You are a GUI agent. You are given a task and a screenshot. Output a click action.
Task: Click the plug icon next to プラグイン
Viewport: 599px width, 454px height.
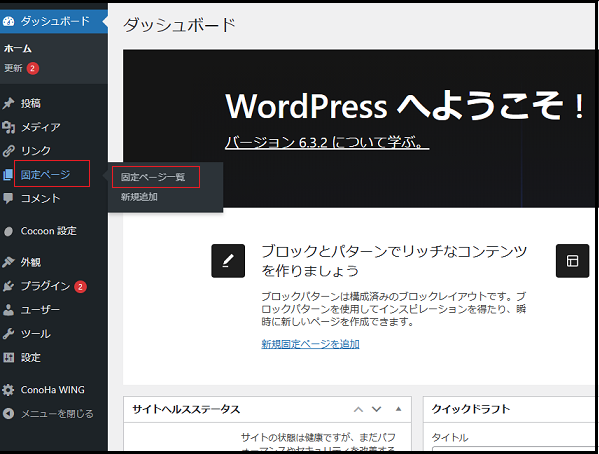[8, 286]
